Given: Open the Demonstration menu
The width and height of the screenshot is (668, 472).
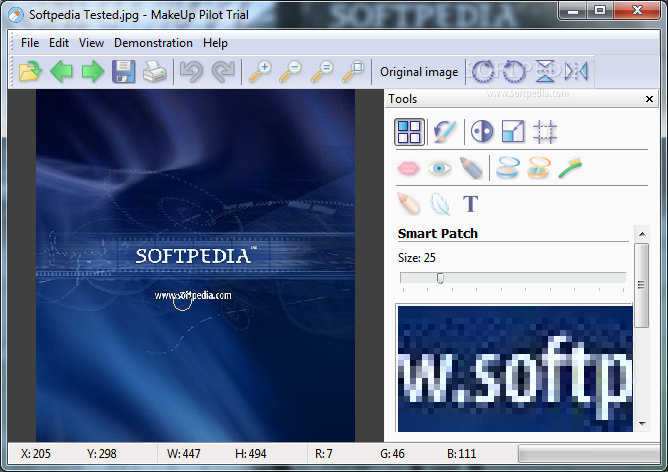Looking at the screenshot, I should tap(153, 43).
